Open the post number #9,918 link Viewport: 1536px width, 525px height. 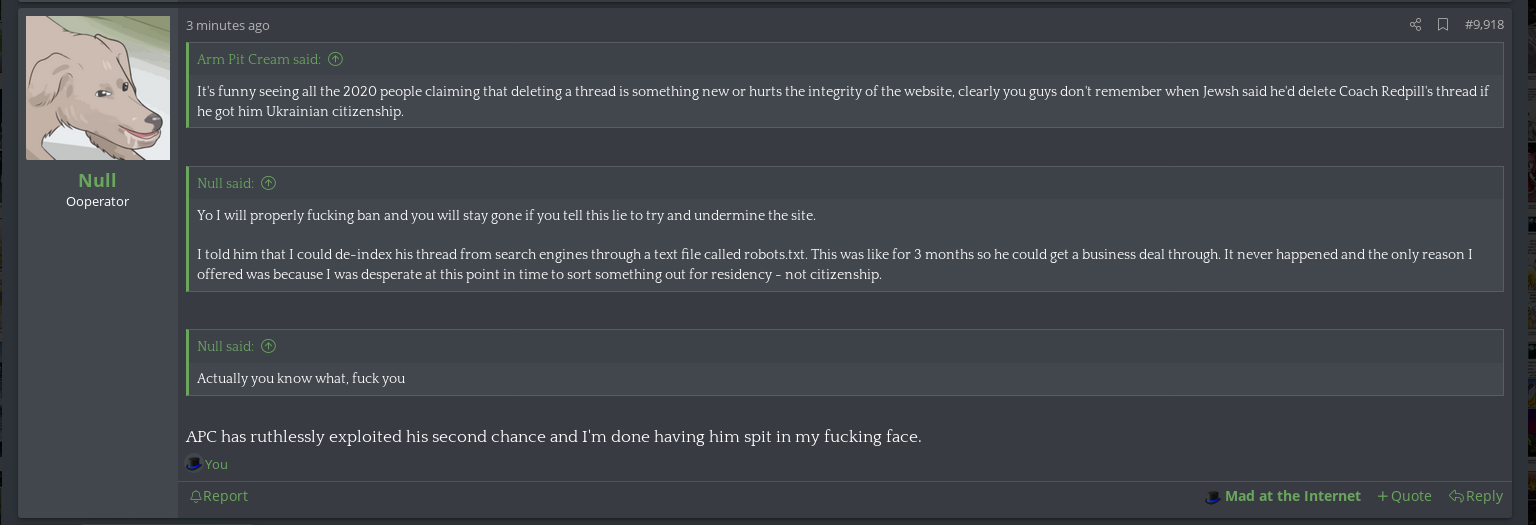(x=1484, y=25)
